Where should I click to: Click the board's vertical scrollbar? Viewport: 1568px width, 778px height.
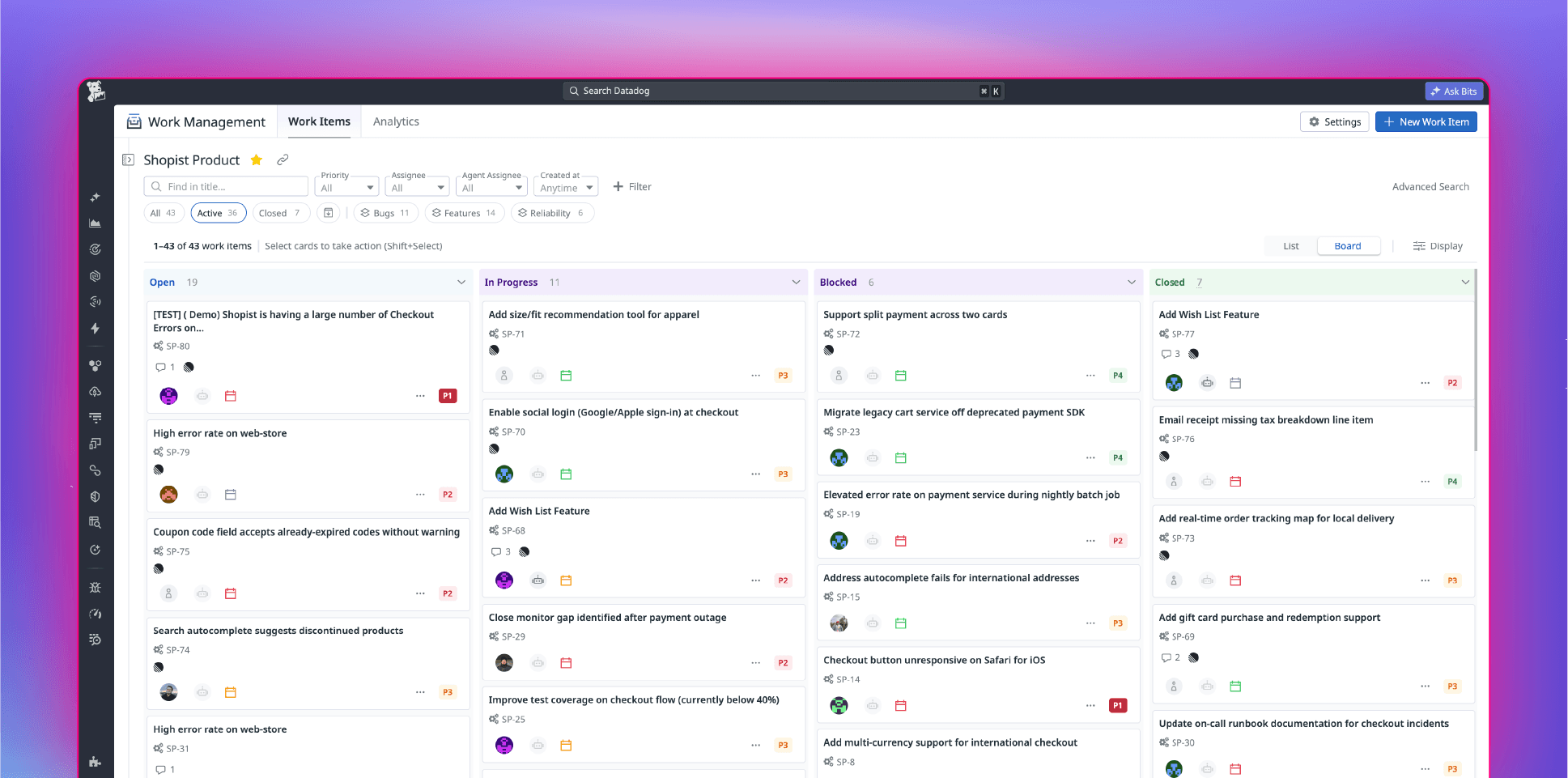(1476, 360)
